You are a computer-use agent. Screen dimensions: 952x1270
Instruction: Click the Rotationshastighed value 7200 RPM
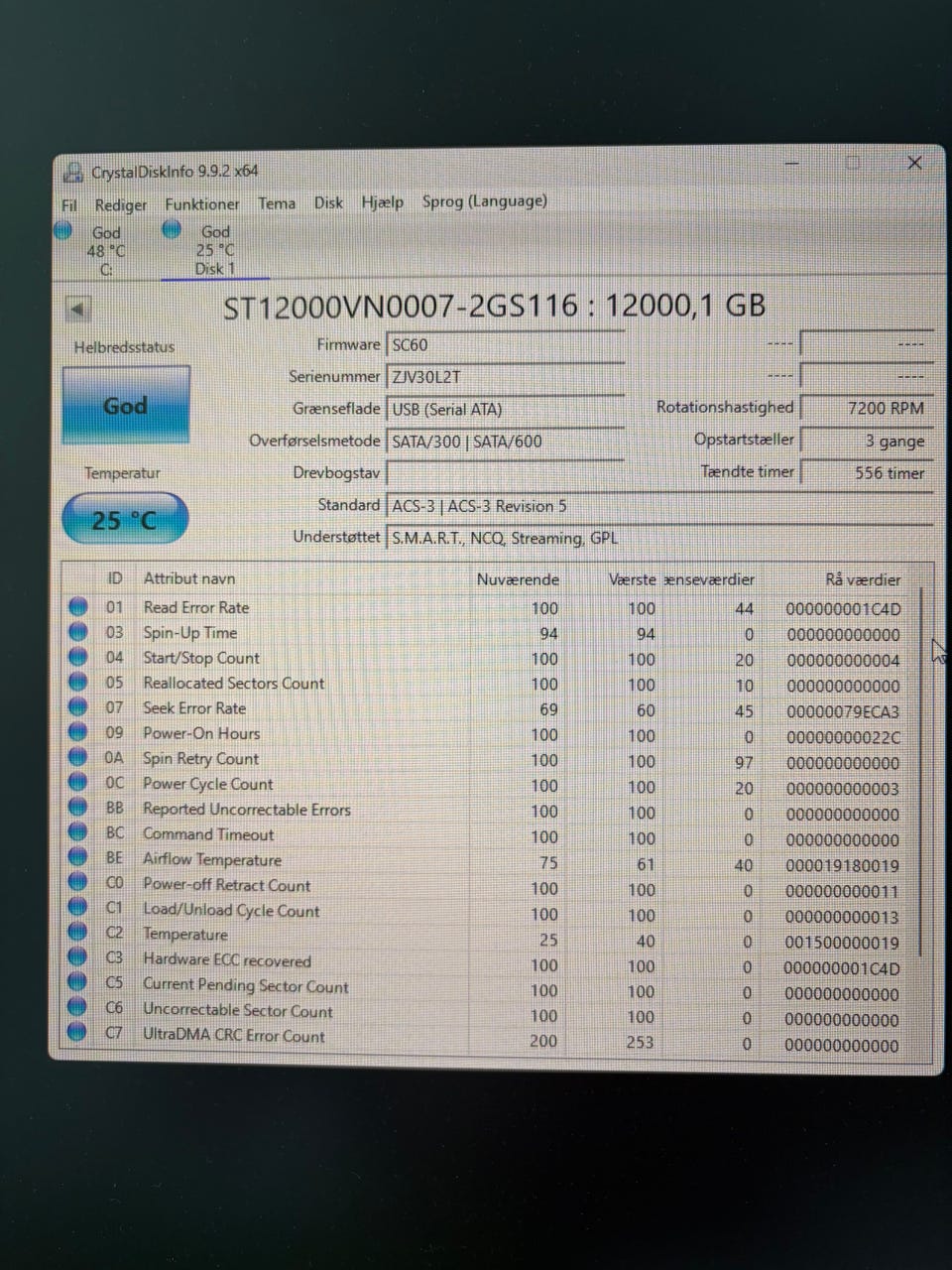(867, 408)
